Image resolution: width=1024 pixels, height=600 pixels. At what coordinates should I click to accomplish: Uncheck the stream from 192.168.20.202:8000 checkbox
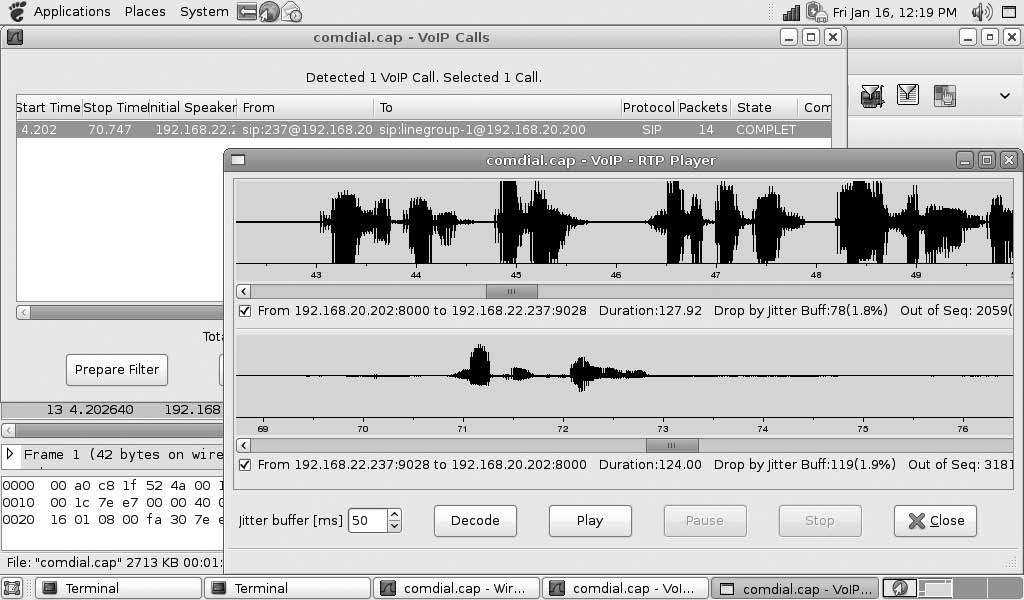point(245,311)
